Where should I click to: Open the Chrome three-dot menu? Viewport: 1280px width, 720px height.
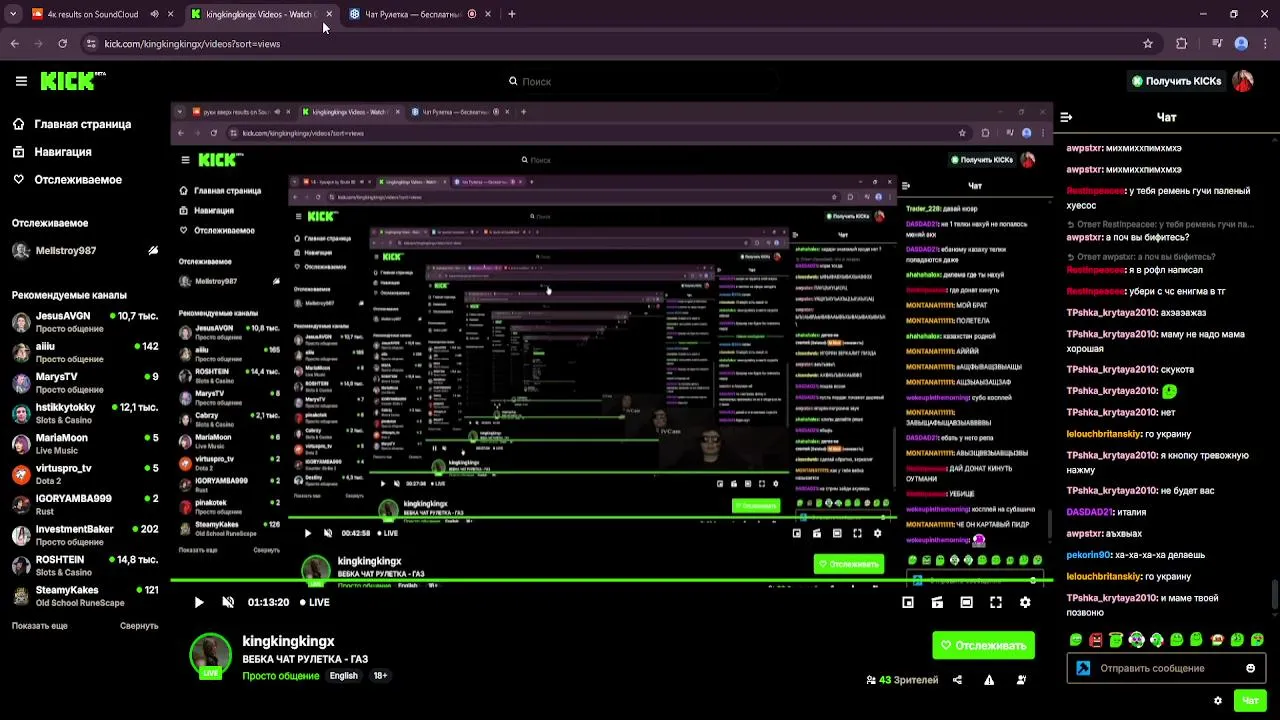(1264, 44)
